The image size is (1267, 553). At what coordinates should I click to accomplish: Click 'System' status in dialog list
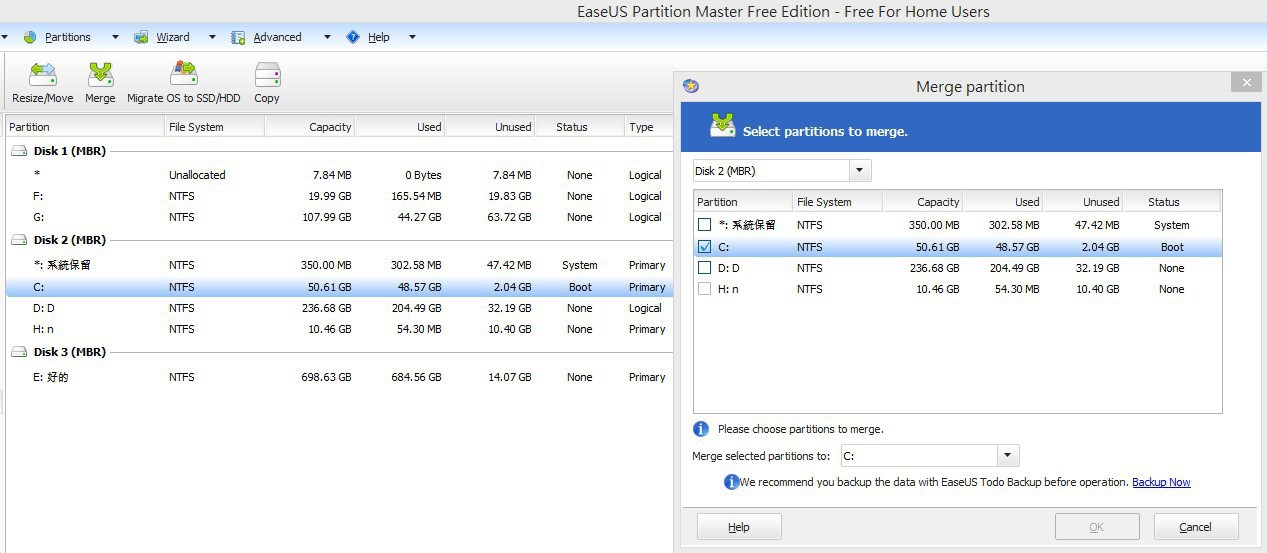tap(1171, 226)
